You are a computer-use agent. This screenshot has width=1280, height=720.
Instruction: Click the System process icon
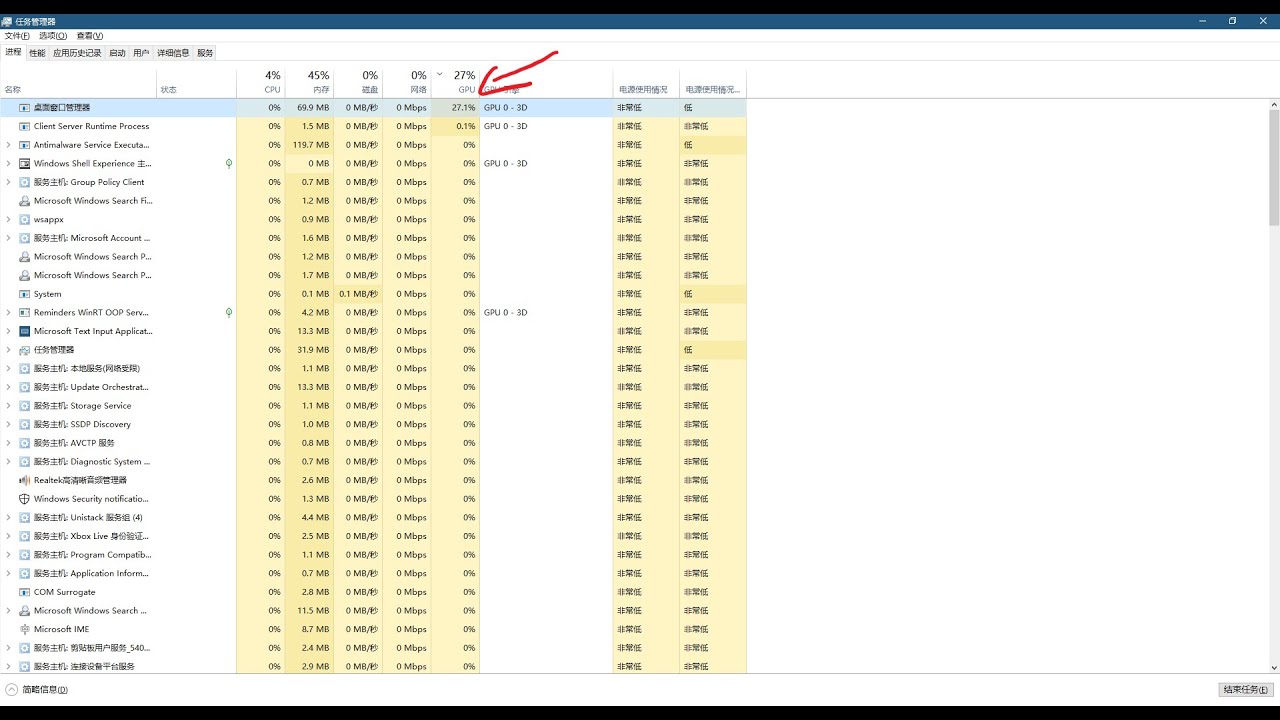25,294
